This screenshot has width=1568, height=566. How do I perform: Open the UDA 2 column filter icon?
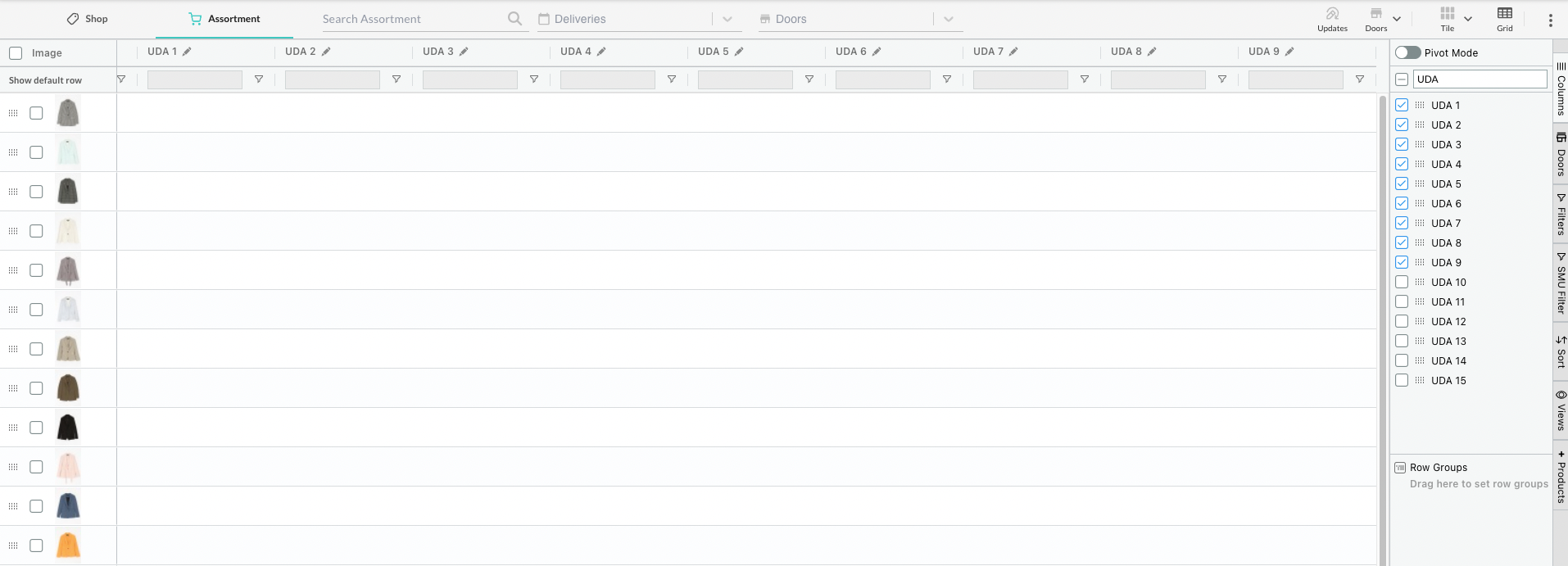click(x=397, y=79)
